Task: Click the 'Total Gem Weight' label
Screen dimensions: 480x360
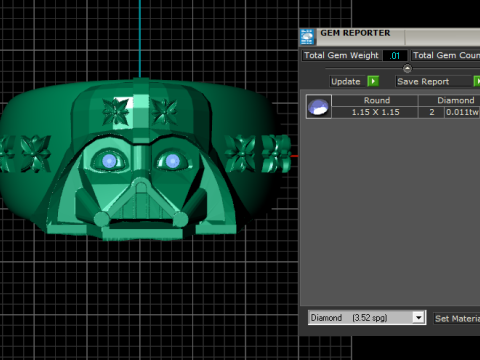Action: 341,55
